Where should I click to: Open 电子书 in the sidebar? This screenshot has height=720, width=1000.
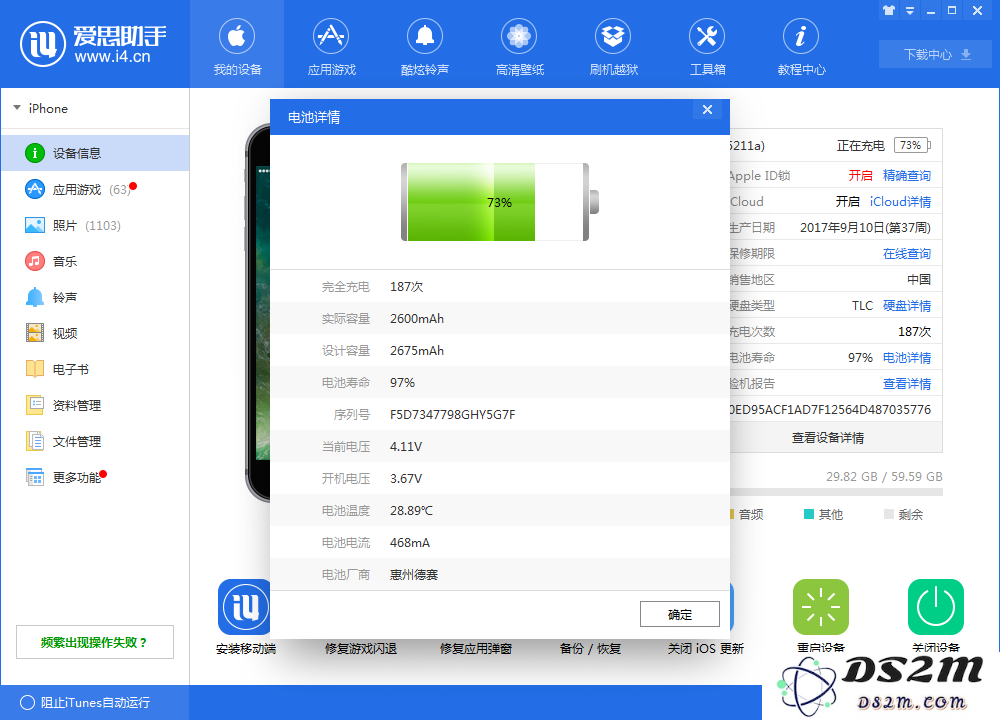pos(95,369)
